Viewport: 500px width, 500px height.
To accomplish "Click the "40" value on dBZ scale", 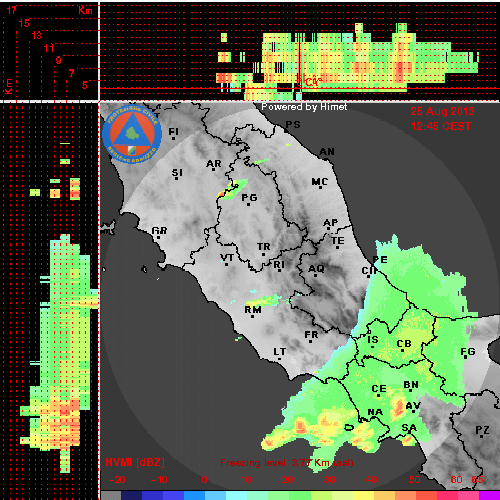I will 372,480.
